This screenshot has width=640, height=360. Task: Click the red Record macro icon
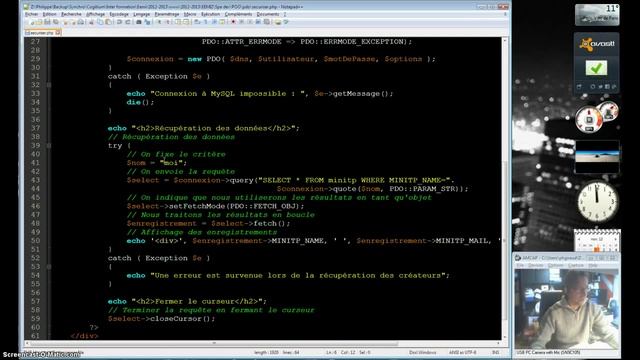point(233,22)
